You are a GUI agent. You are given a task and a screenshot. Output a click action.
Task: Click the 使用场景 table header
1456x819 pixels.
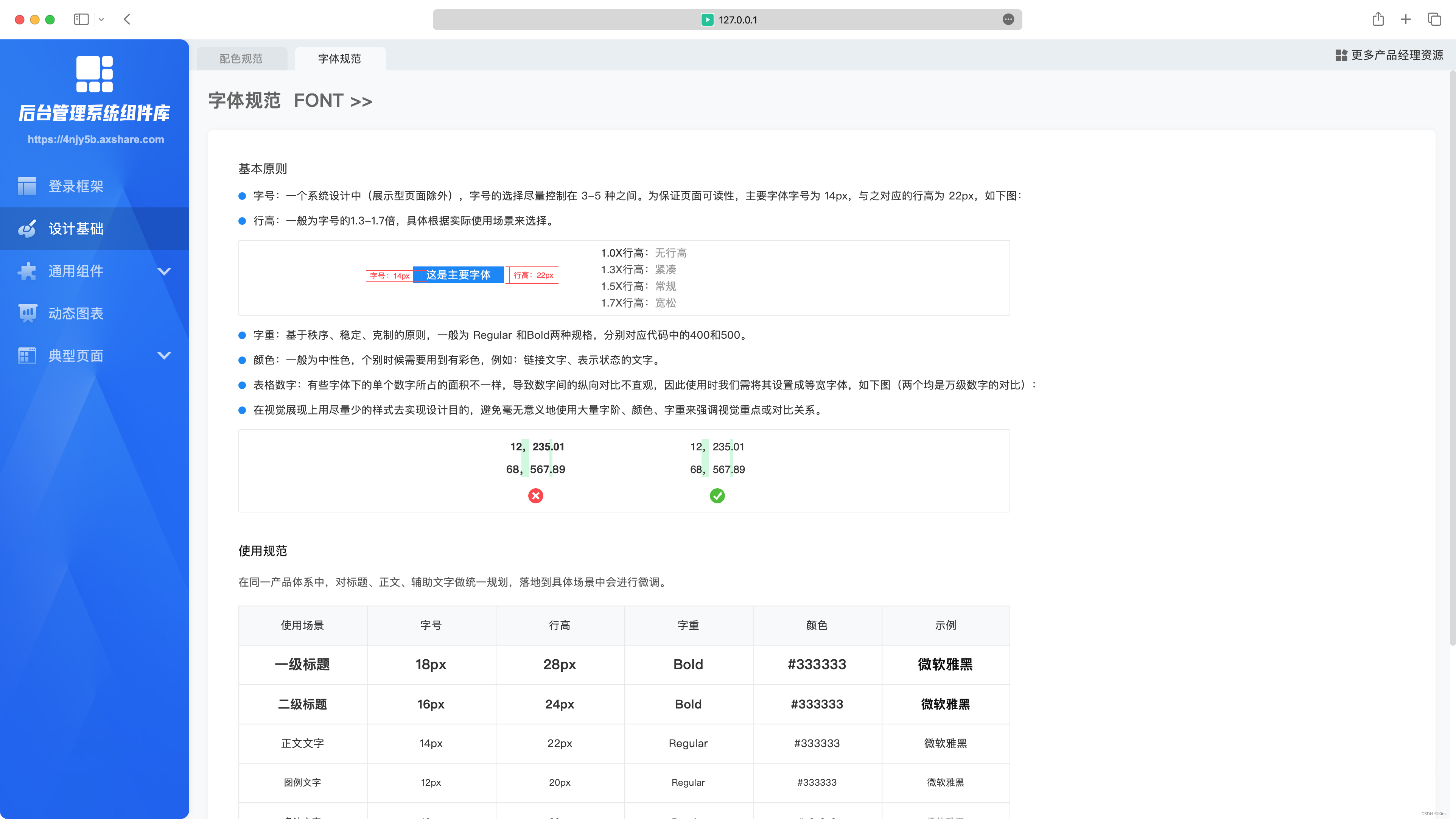pyautogui.click(x=303, y=626)
